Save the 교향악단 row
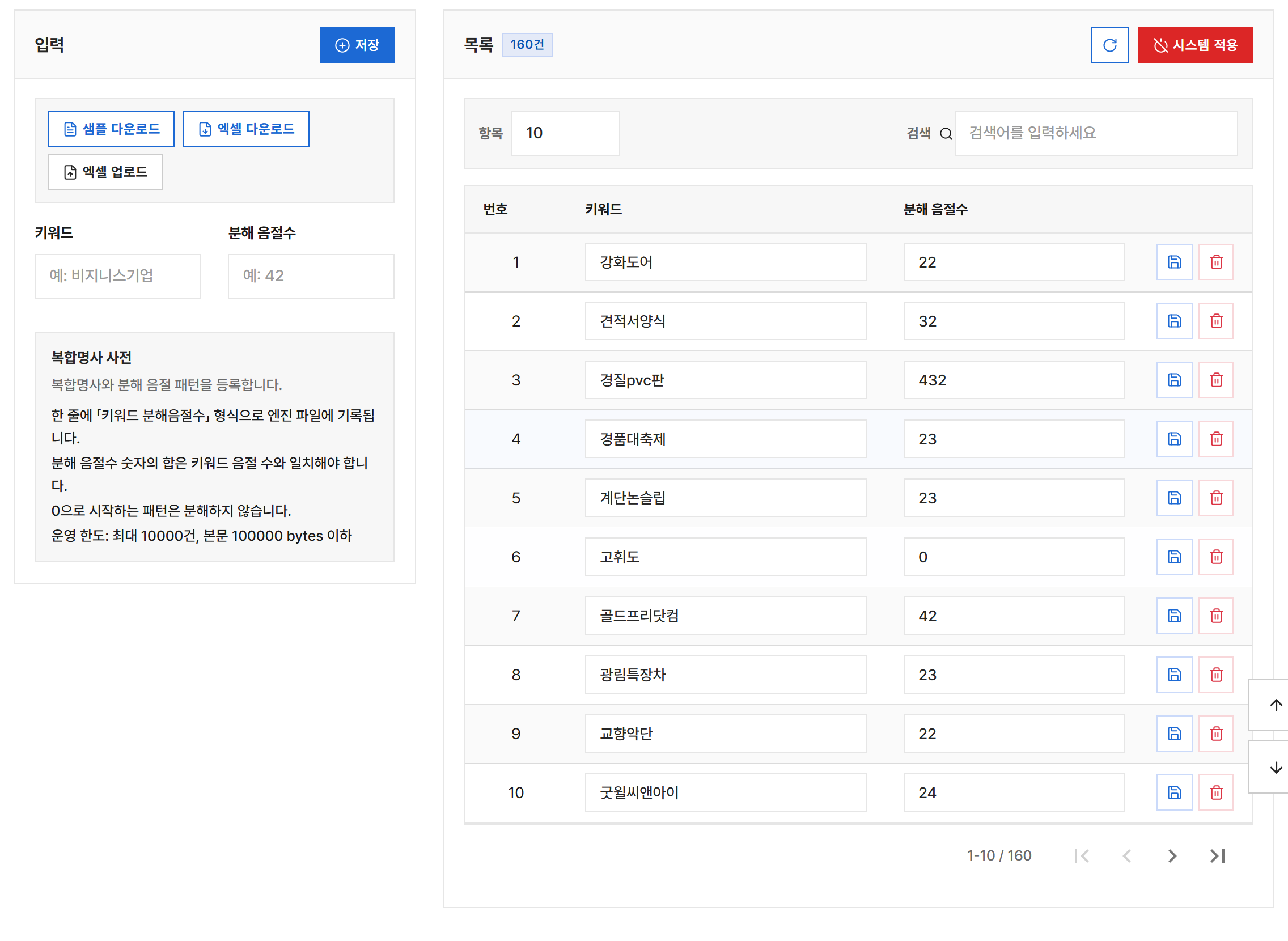This screenshot has height=941, width=1288. [x=1174, y=734]
